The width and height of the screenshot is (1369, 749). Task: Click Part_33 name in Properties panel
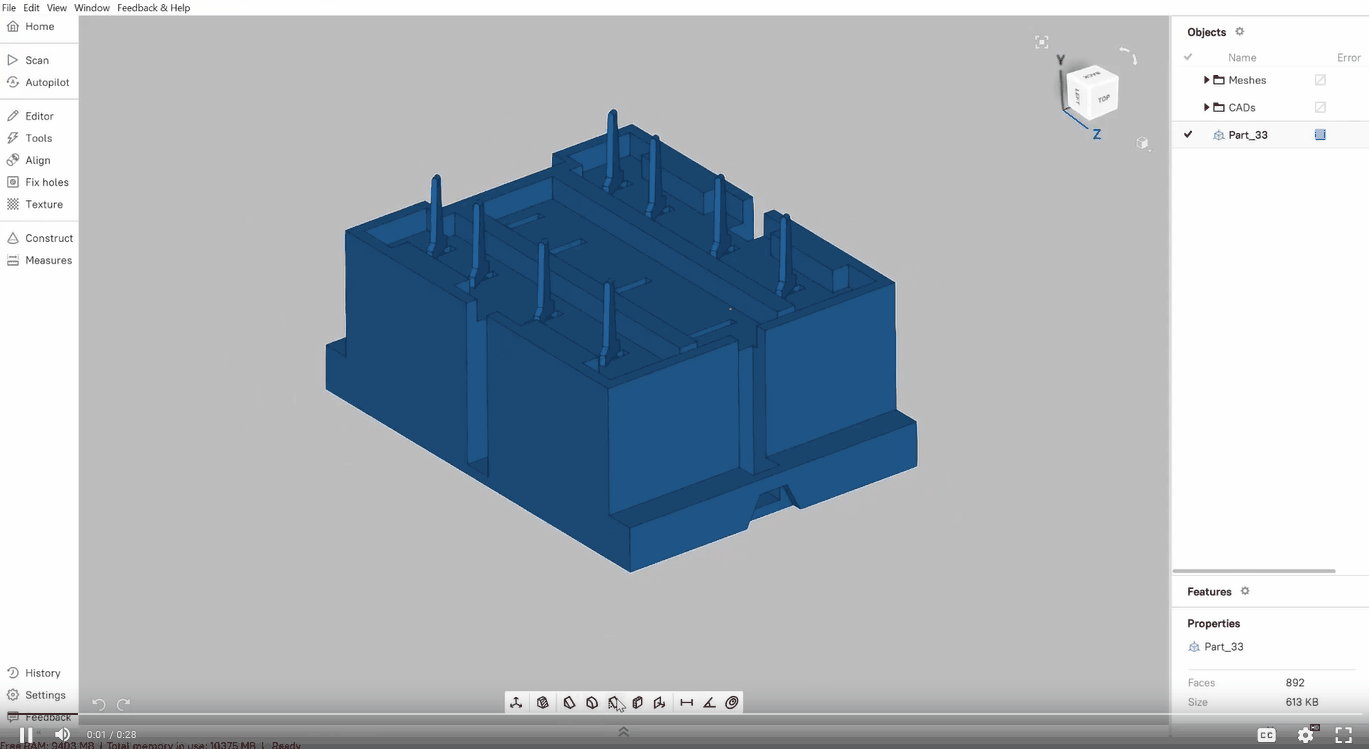1224,647
